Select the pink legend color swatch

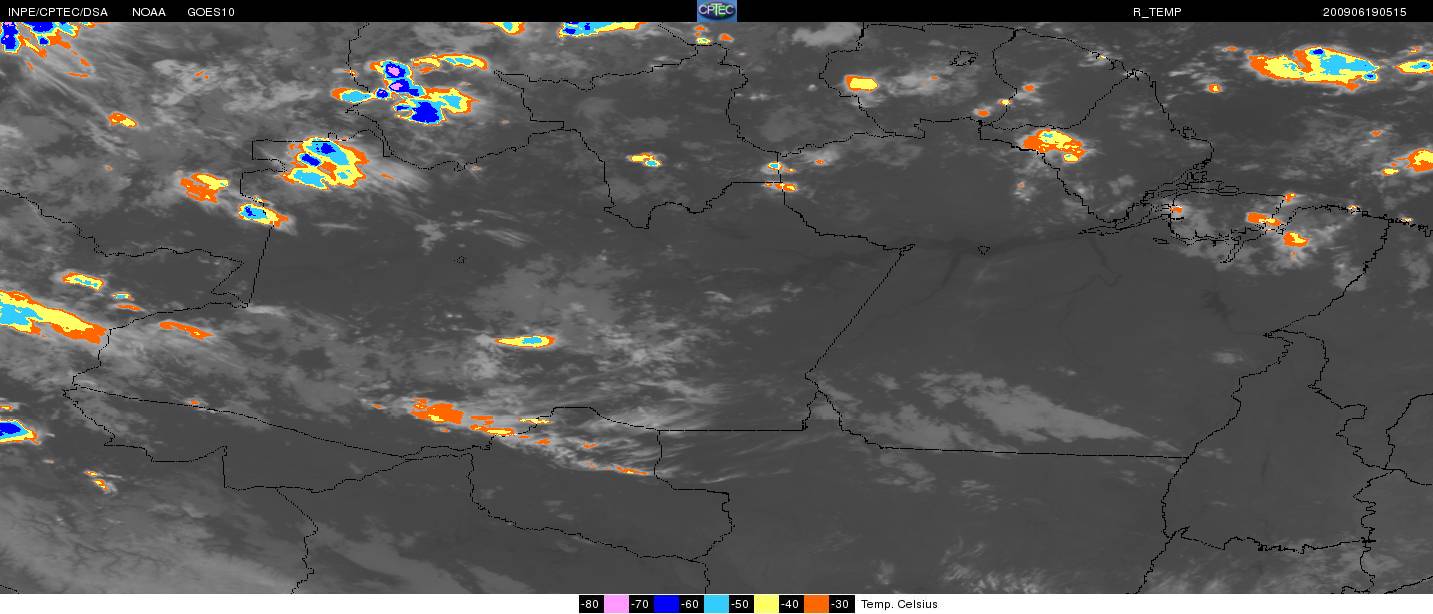(x=616, y=604)
